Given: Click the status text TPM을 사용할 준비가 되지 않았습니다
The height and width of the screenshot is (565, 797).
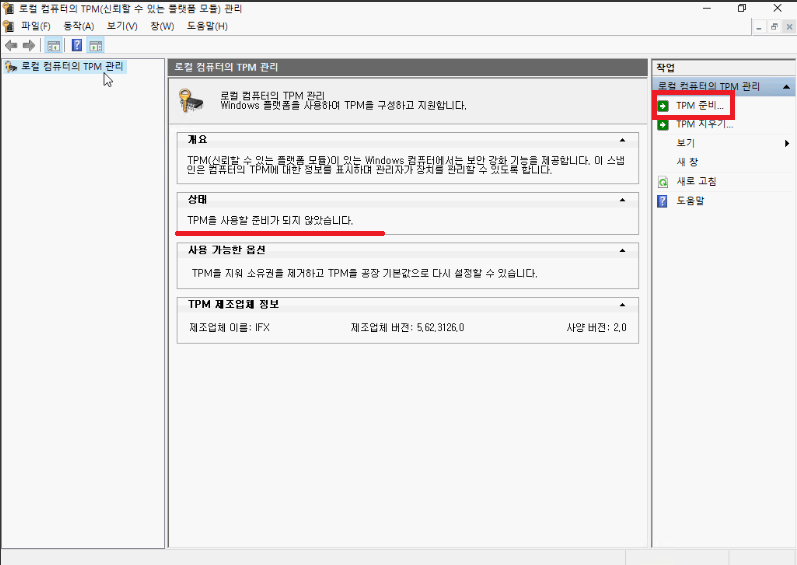Looking at the screenshot, I should [x=270, y=221].
